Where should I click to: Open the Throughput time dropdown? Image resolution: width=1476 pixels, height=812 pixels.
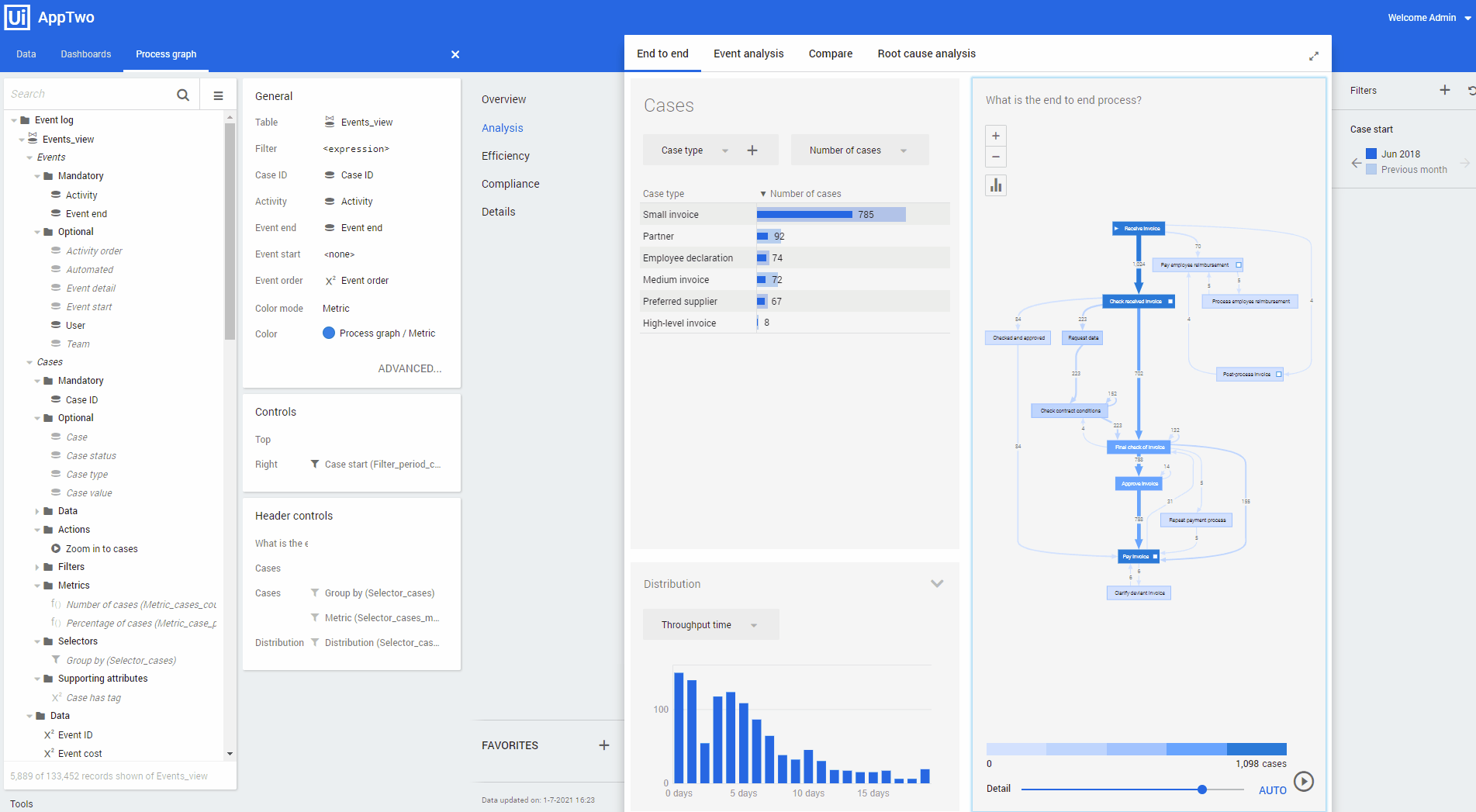[710, 625]
